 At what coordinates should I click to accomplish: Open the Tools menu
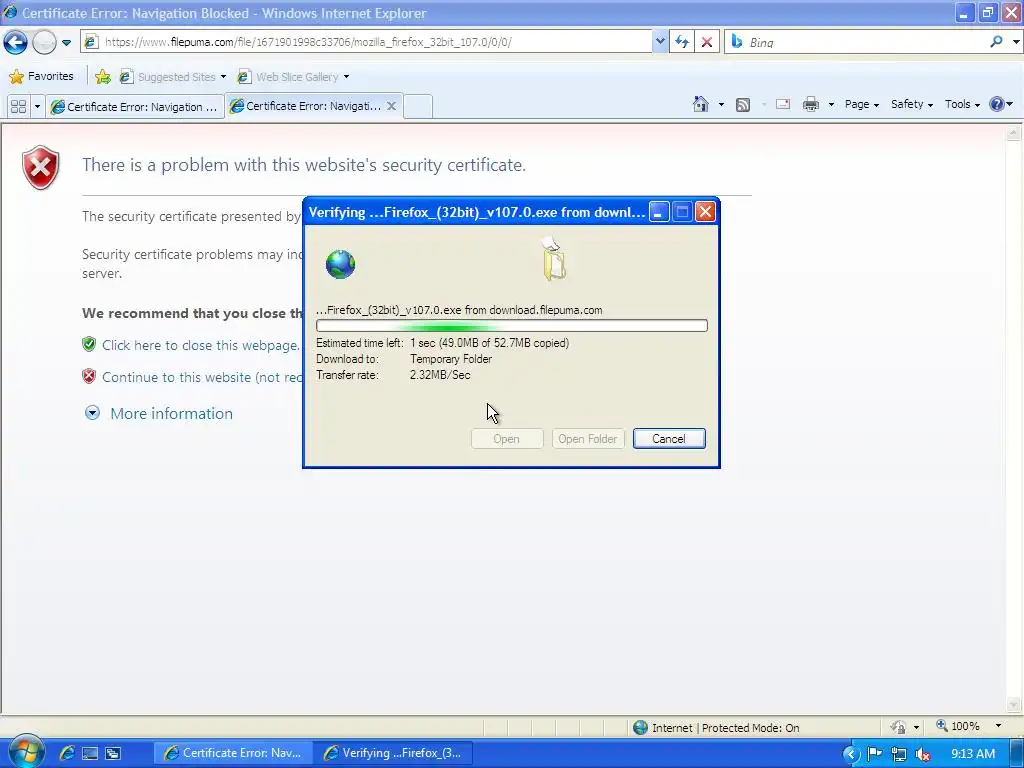(962, 104)
